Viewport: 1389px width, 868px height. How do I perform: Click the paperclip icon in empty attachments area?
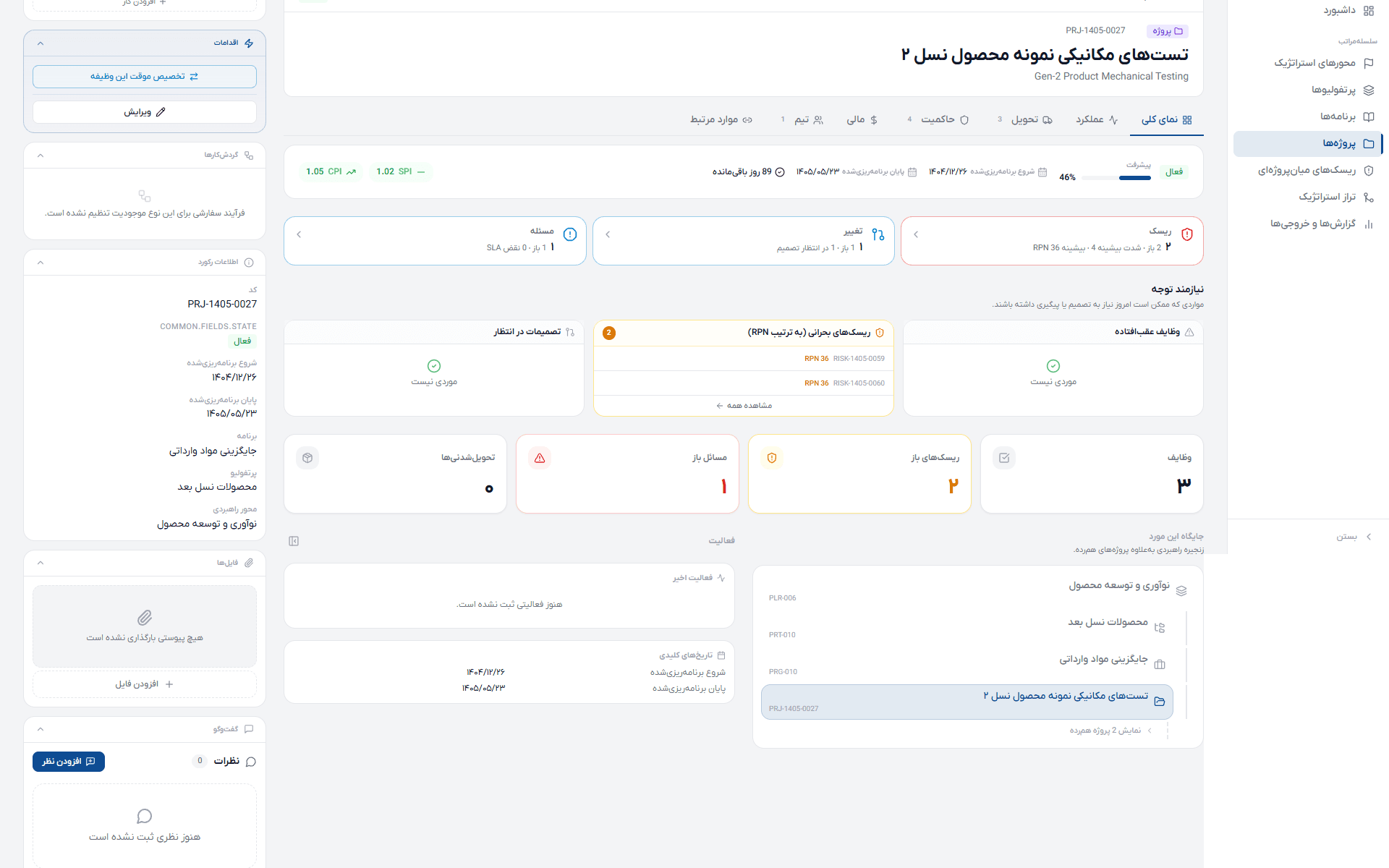145,618
